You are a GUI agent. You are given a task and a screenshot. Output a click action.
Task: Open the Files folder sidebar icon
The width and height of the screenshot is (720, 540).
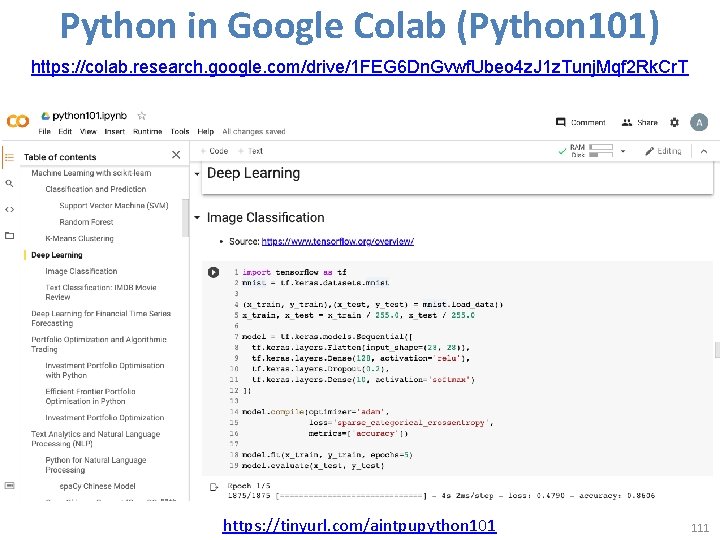pyautogui.click(x=9, y=236)
